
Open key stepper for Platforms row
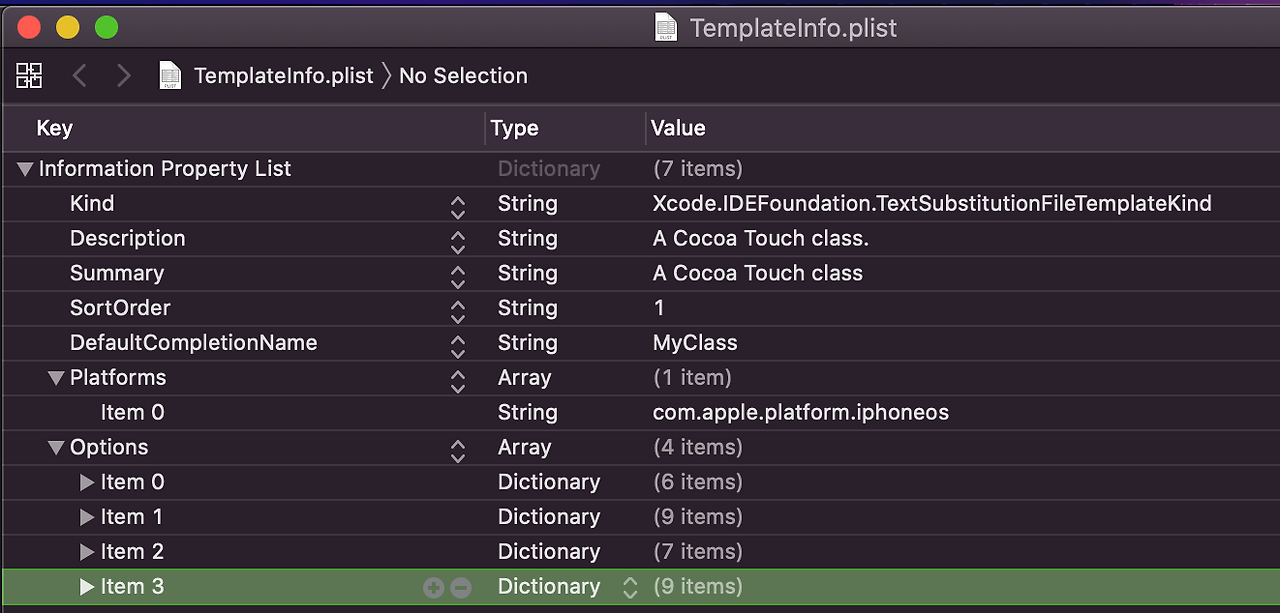(x=458, y=382)
